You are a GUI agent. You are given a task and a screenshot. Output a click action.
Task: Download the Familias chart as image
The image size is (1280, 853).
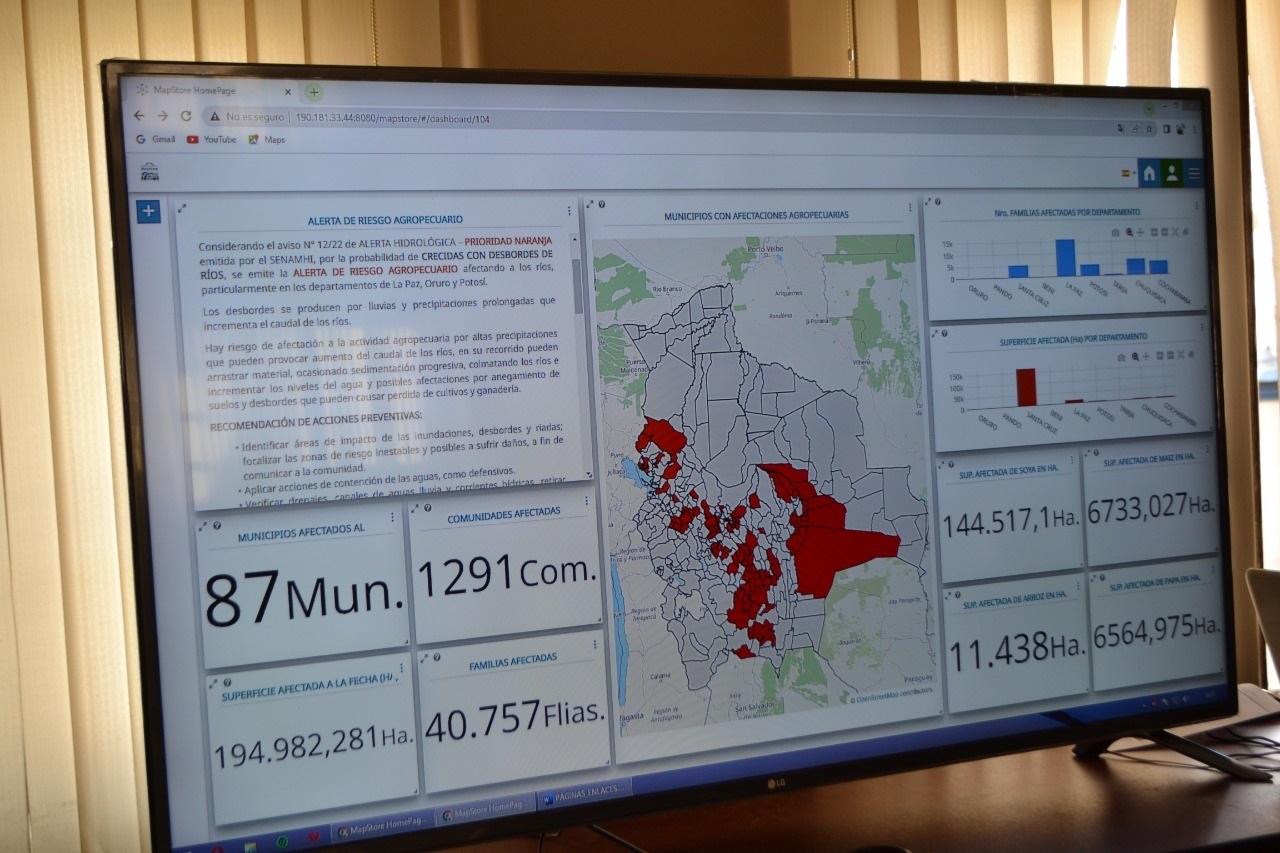(1115, 232)
